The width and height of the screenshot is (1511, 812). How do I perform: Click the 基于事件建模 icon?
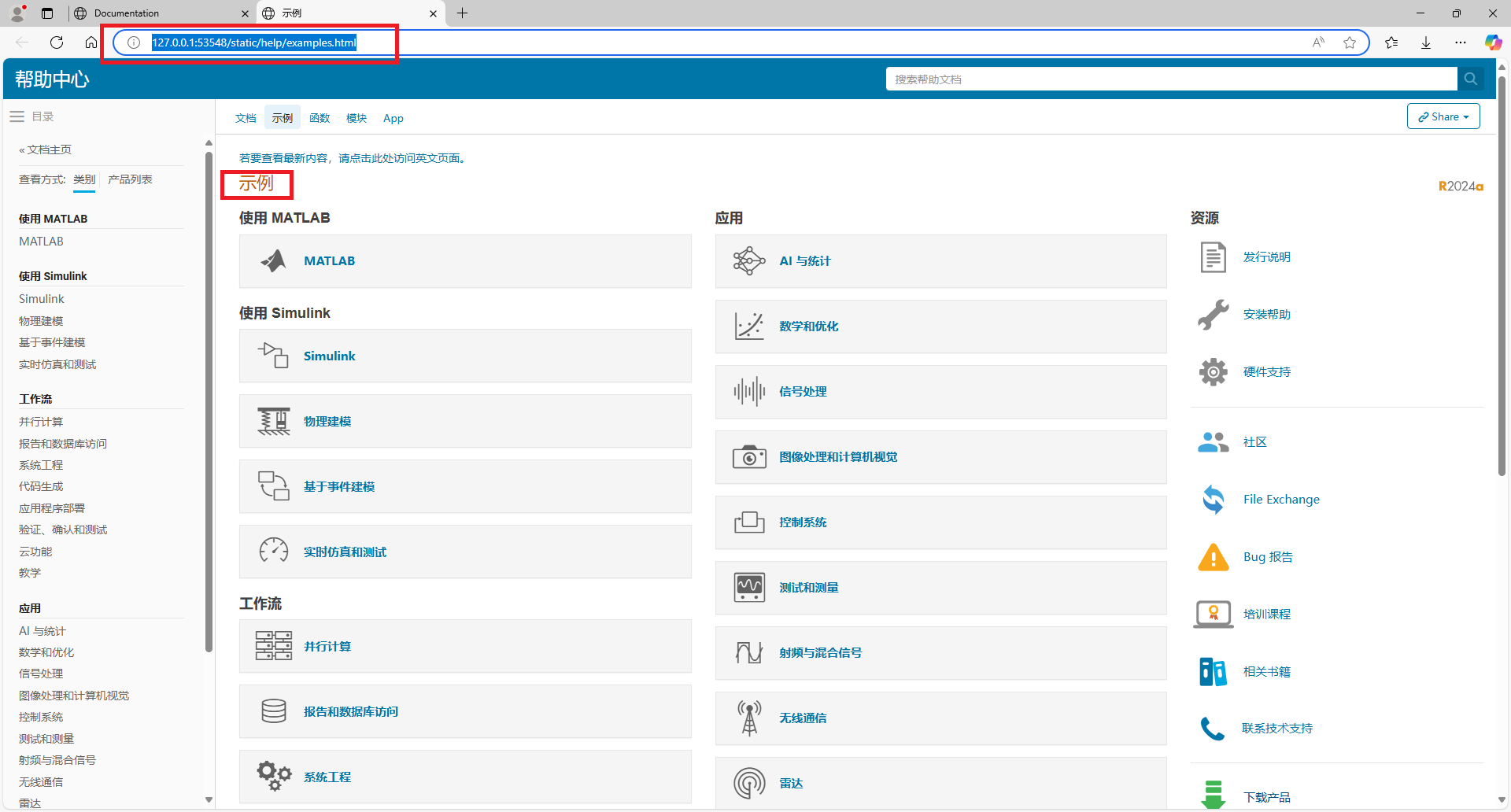273,486
